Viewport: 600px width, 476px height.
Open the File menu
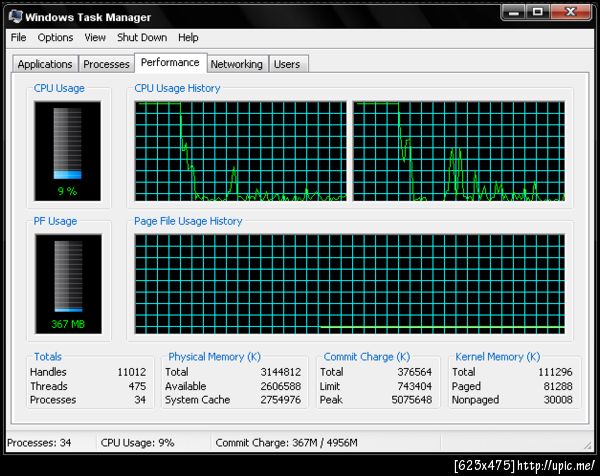[18, 37]
